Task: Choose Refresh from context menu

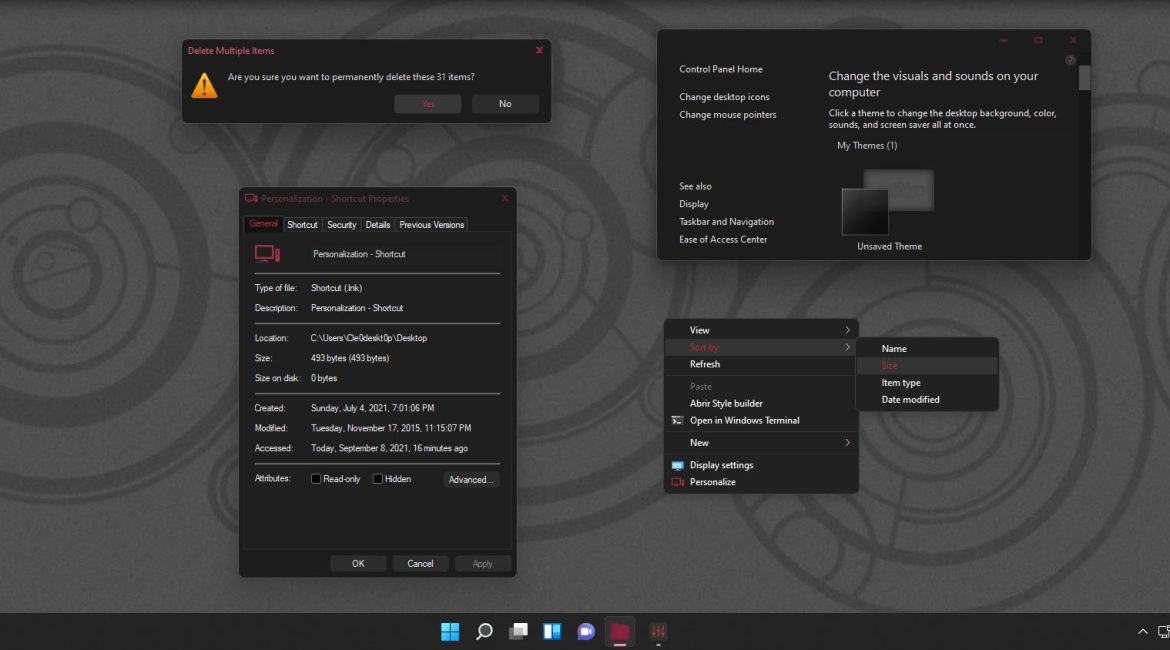Action: click(x=705, y=364)
